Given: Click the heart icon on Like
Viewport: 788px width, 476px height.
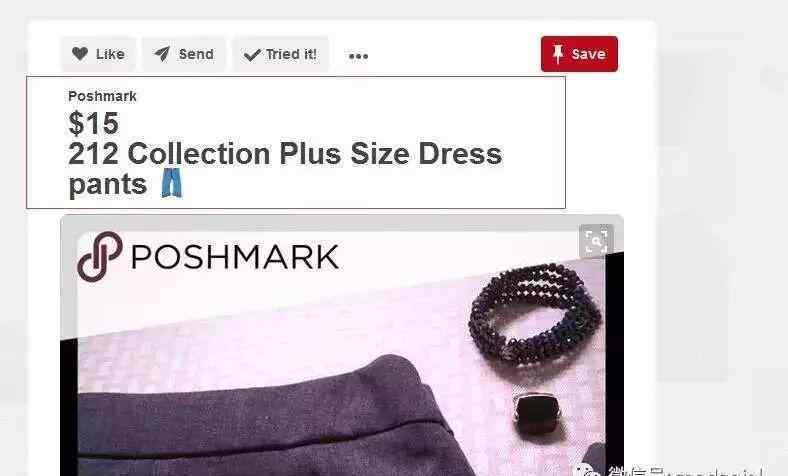Looking at the screenshot, I should tap(79, 53).
